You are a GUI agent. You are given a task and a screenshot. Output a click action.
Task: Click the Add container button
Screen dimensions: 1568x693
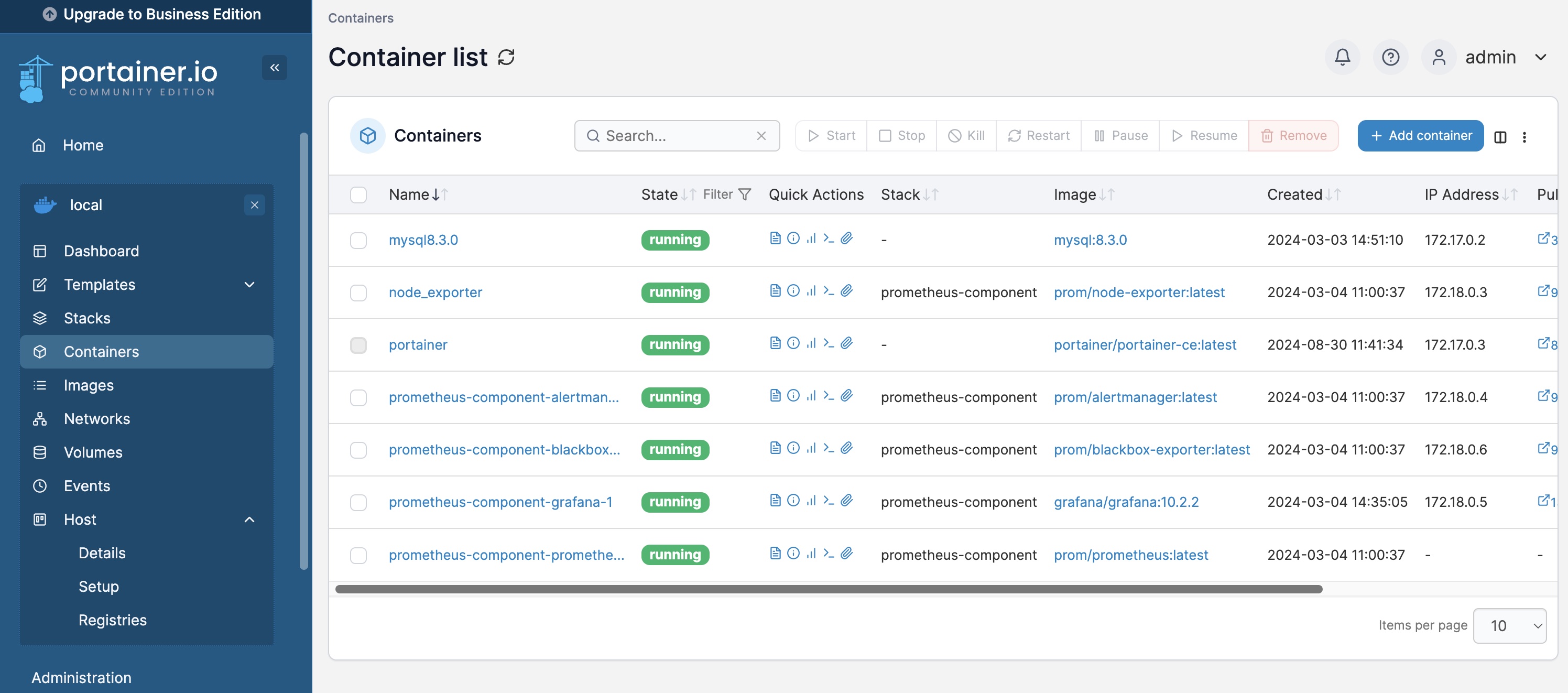1420,136
